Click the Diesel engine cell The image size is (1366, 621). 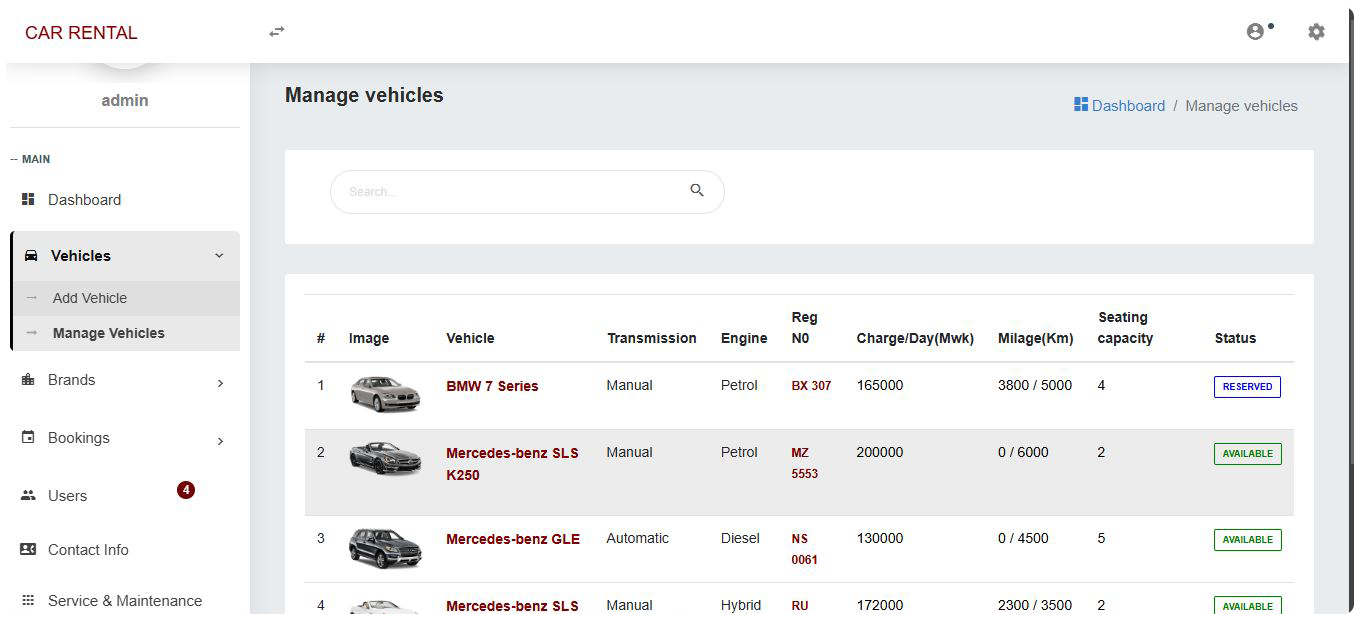[x=740, y=538]
